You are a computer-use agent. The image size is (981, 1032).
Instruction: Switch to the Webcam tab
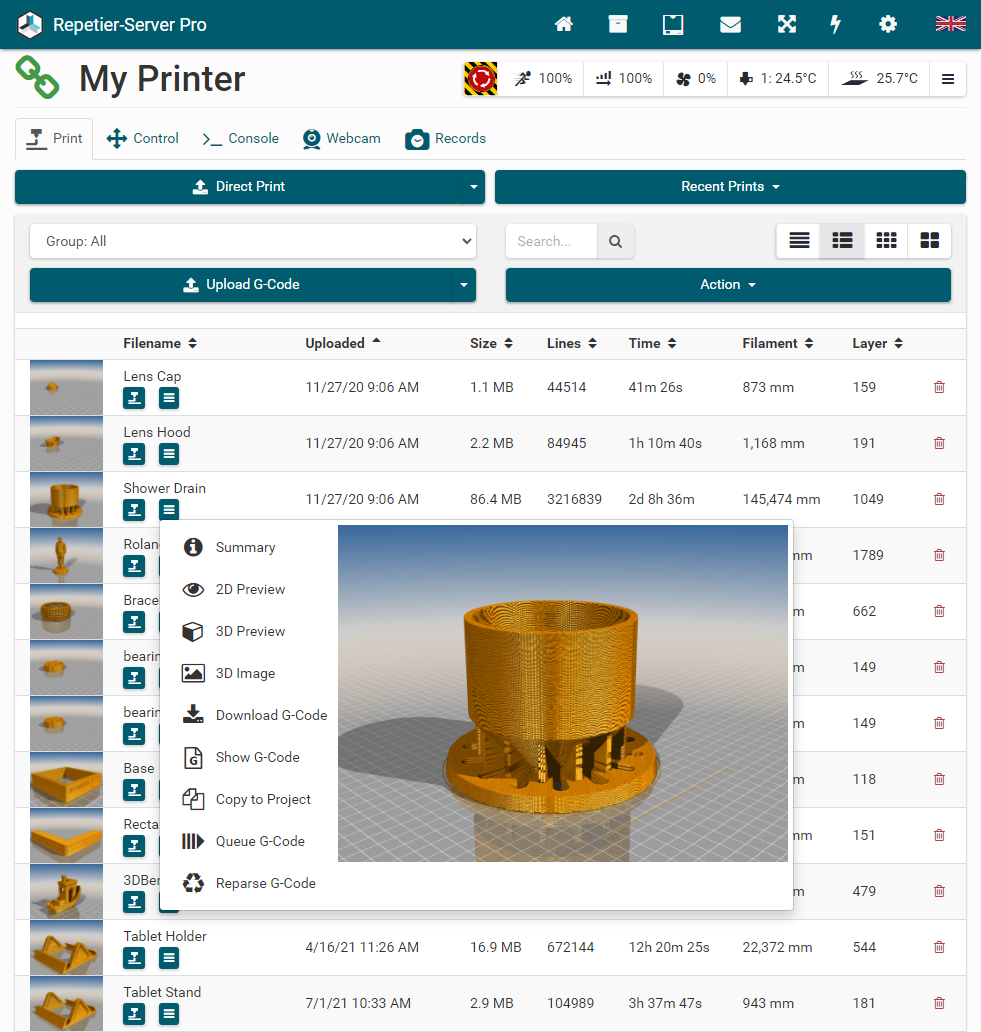tap(342, 139)
